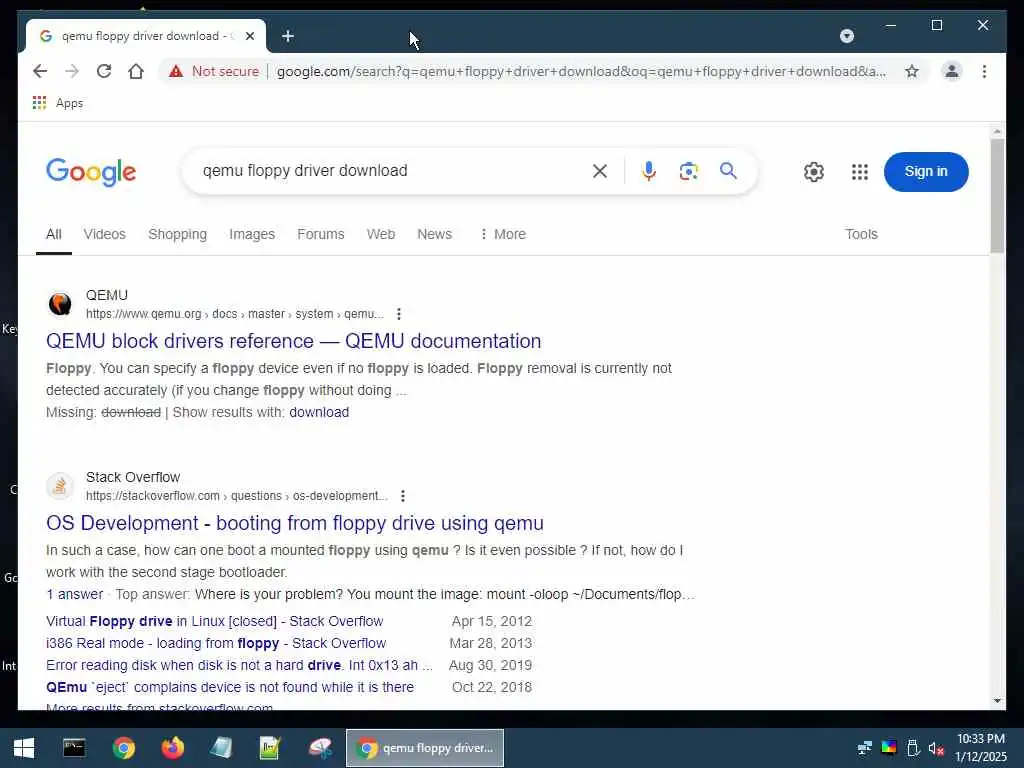Click the Not secure warning indicator

pos(214,71)
